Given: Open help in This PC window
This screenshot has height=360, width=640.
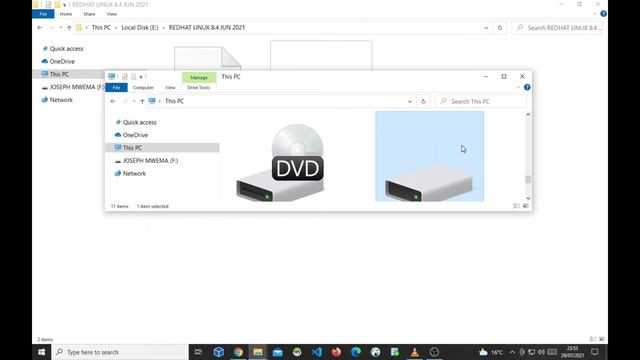Looking at the screenshot, I should [527, 87].
